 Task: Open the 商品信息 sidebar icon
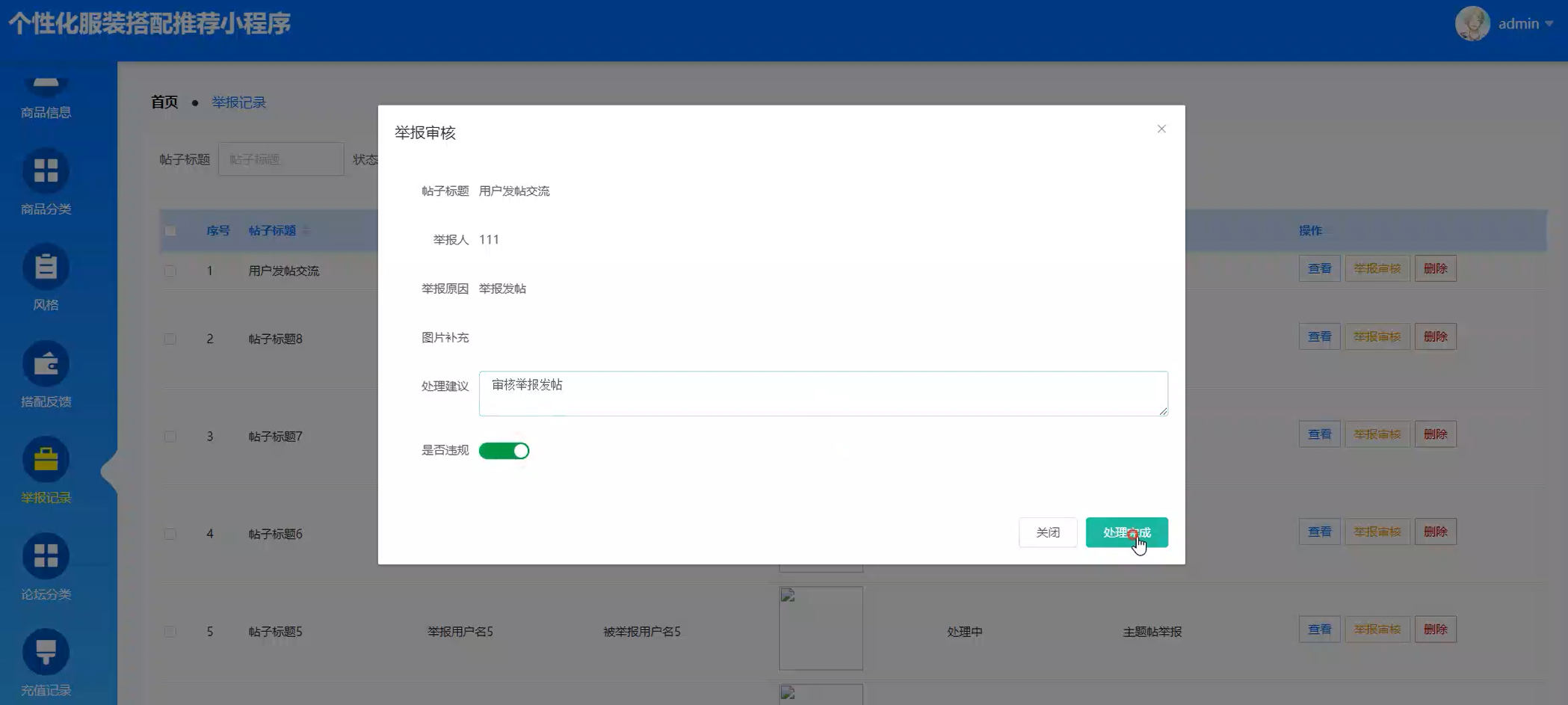(x=46, y=86)
